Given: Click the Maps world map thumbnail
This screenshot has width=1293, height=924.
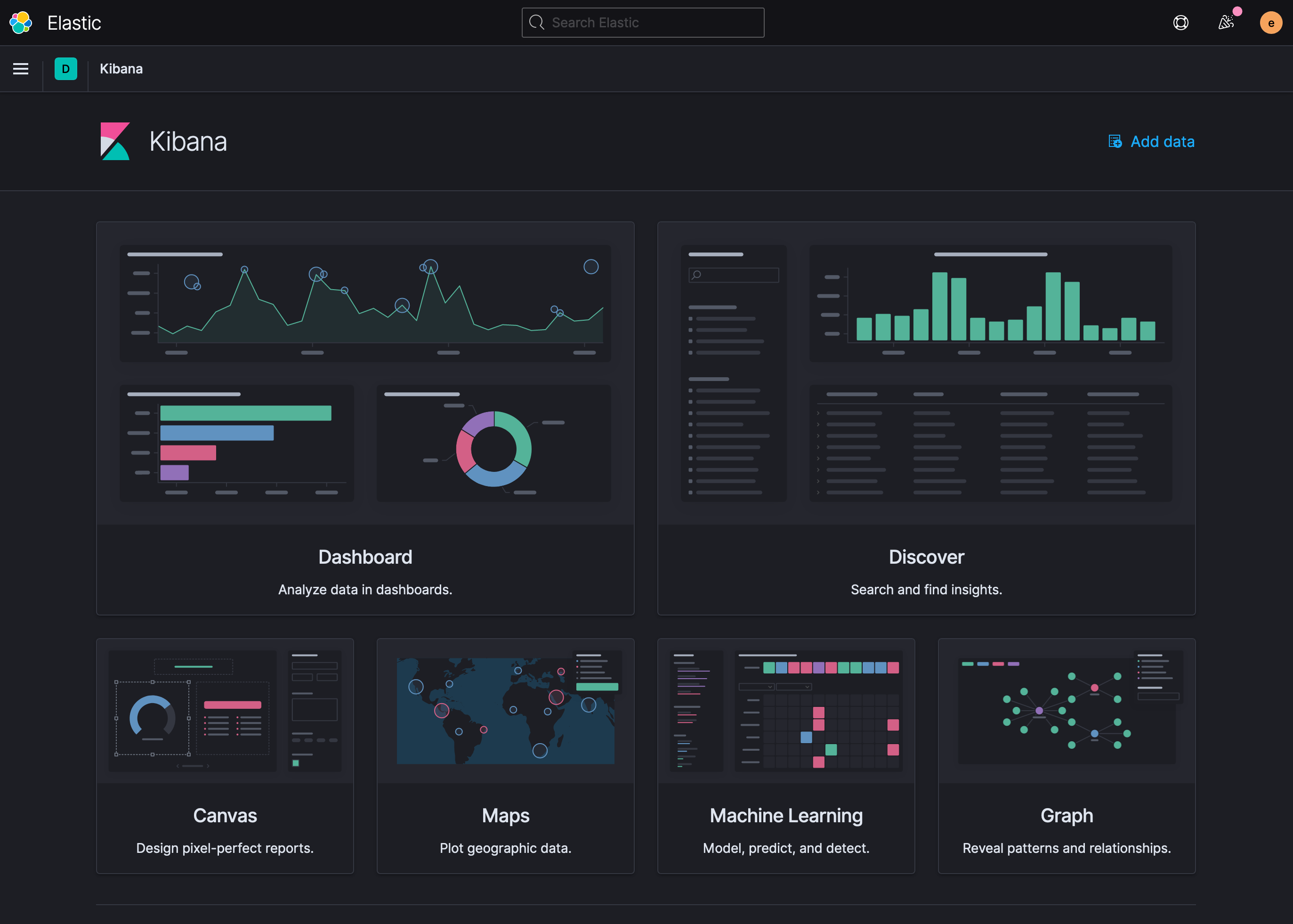Looking at the screenshot, I should (x=505, y=711).
